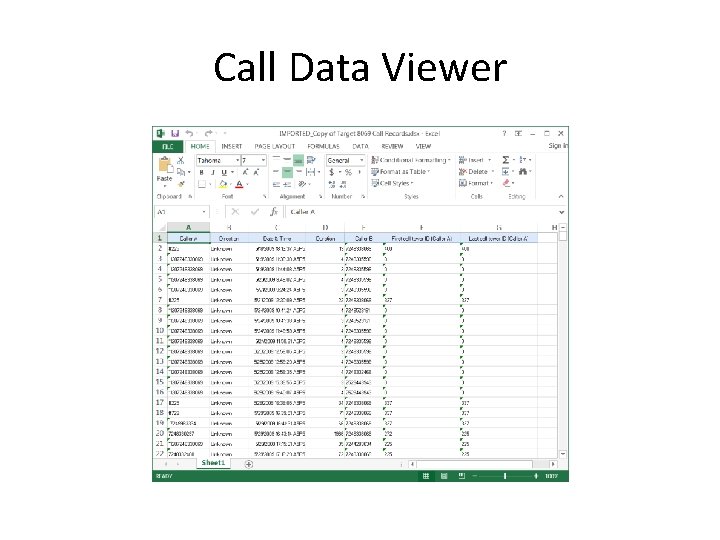
Task: Click Comma Style icon
Action: pyautogui.click(x=359, y=172)
